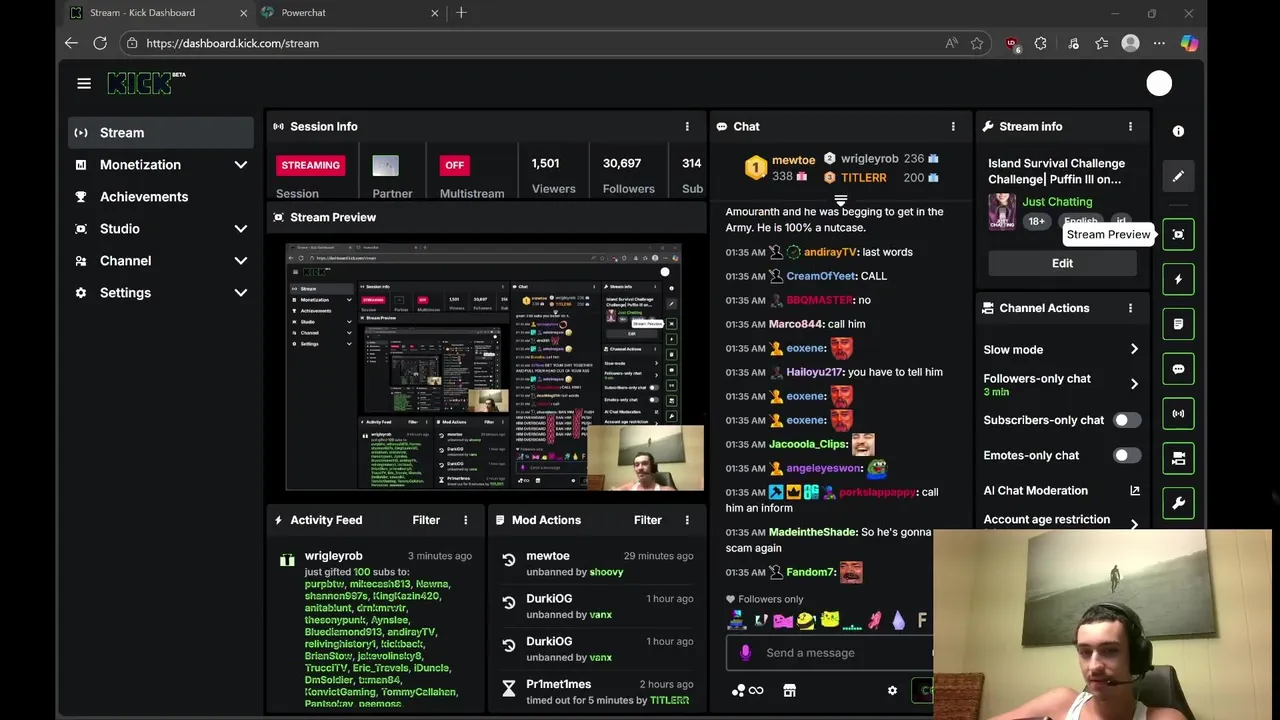Click the Multistream OFF badge
The width and height of the screenshot is (1280, 720).
click(455, 165)
